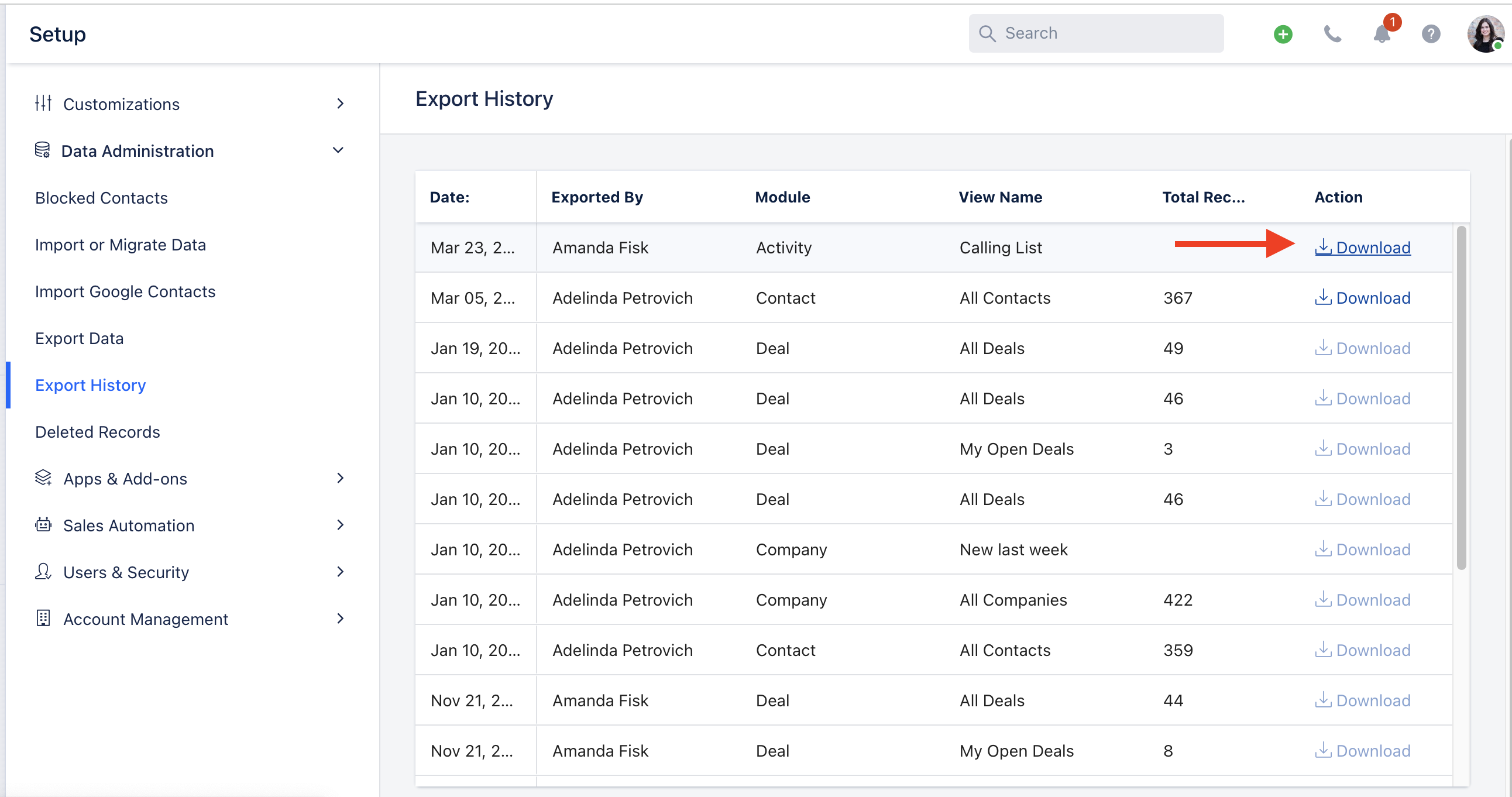1512x797 pixels.
Task: Click the Export History page heading
Action: click(484, 98)
